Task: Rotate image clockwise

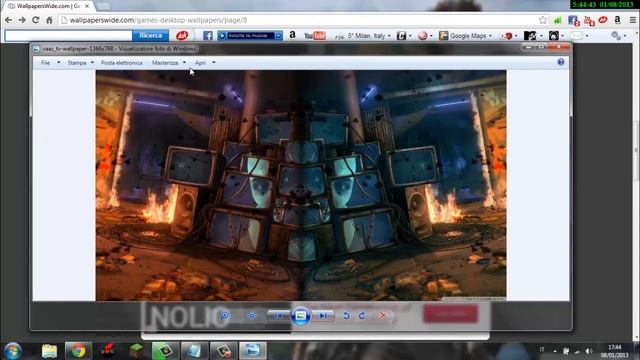Action: (362, 316)
